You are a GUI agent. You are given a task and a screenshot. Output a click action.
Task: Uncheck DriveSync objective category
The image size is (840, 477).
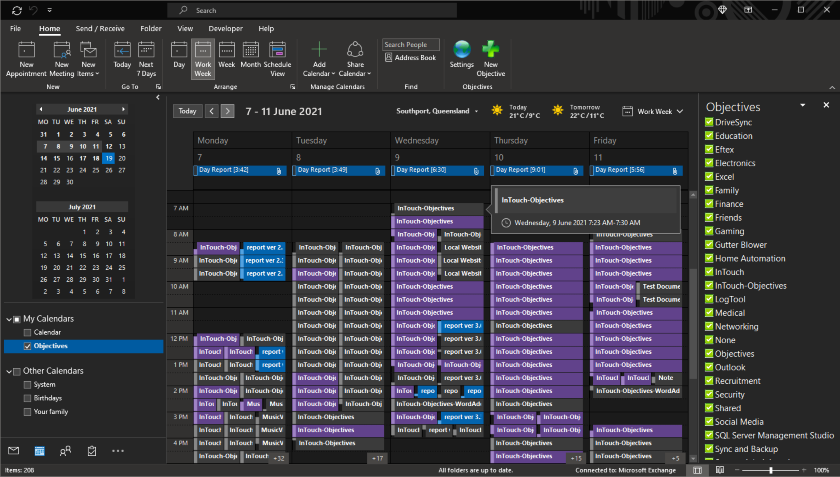[x=709, y=122]
